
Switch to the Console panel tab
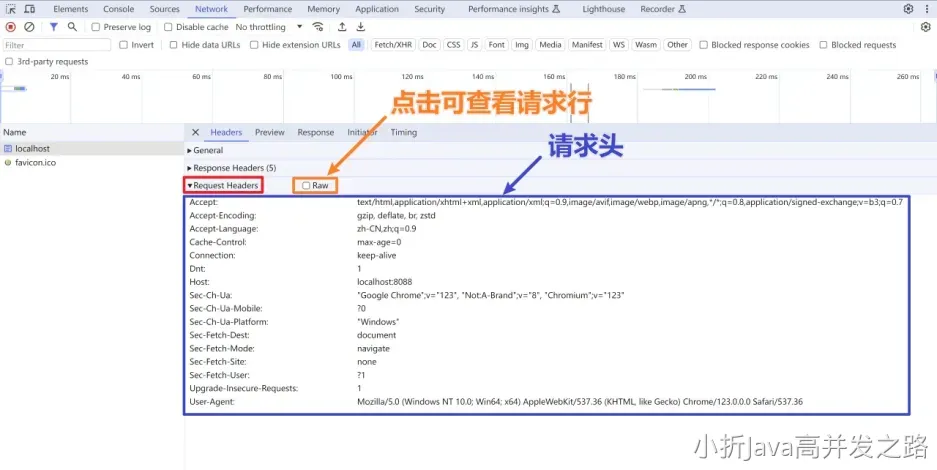click(x=118, y=9)
